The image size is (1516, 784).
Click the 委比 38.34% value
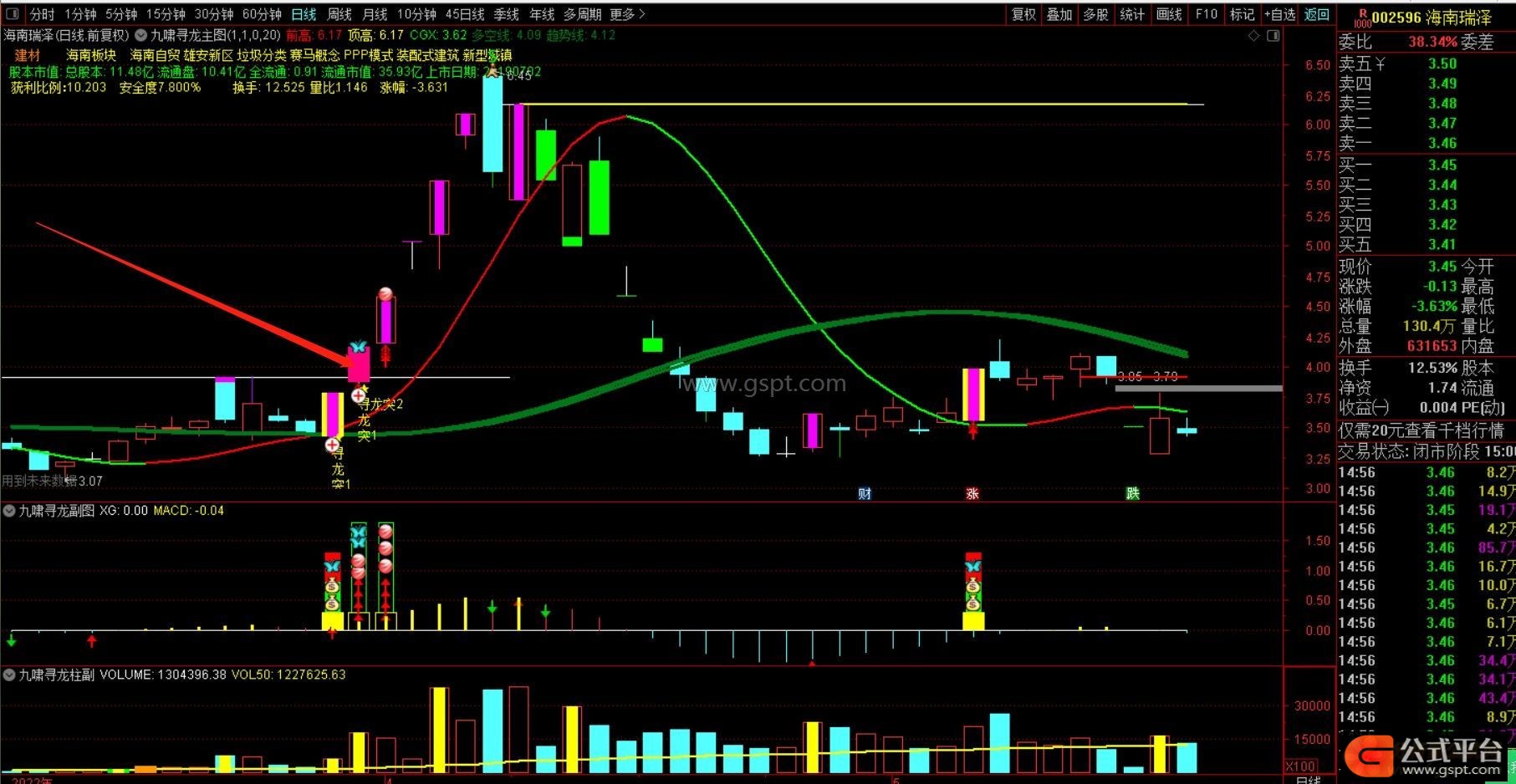[1432, 42]
